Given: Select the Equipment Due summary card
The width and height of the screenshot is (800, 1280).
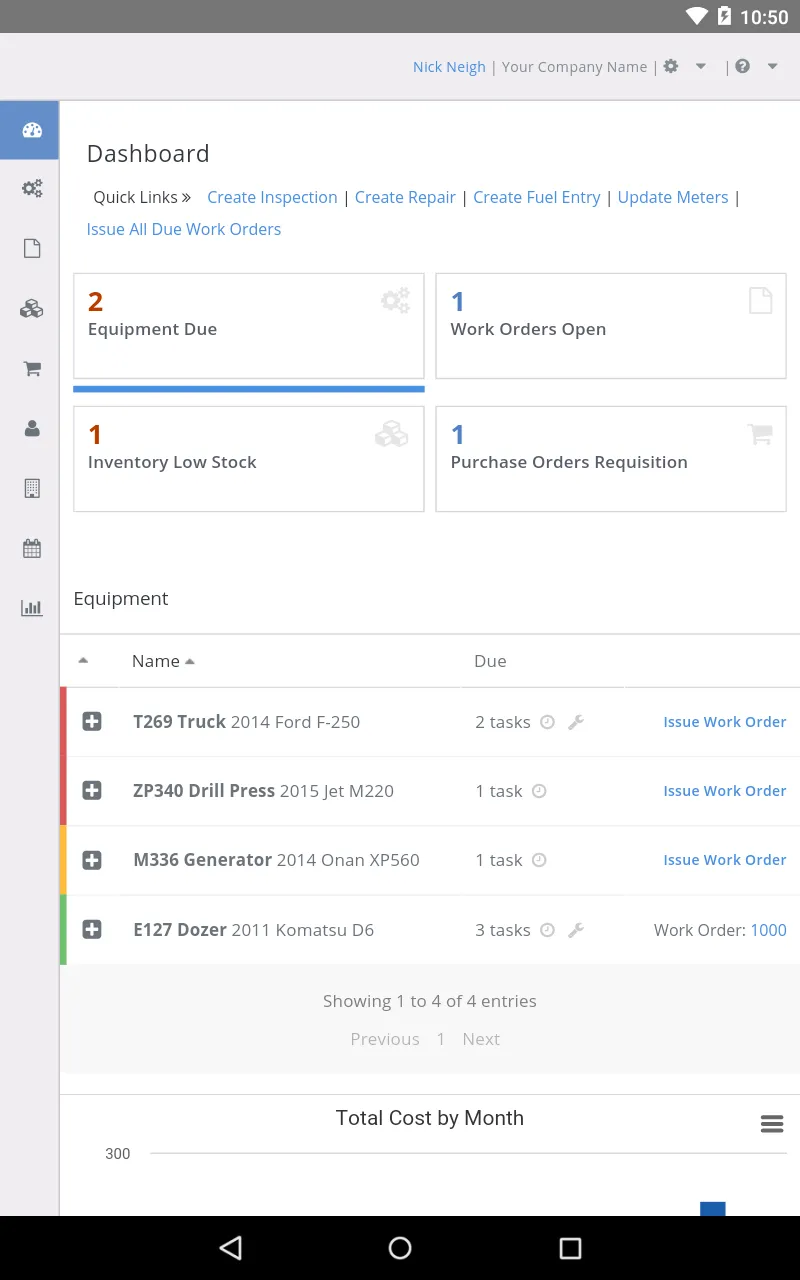Looking at the screenshot, I should click(x=248, y=326).
